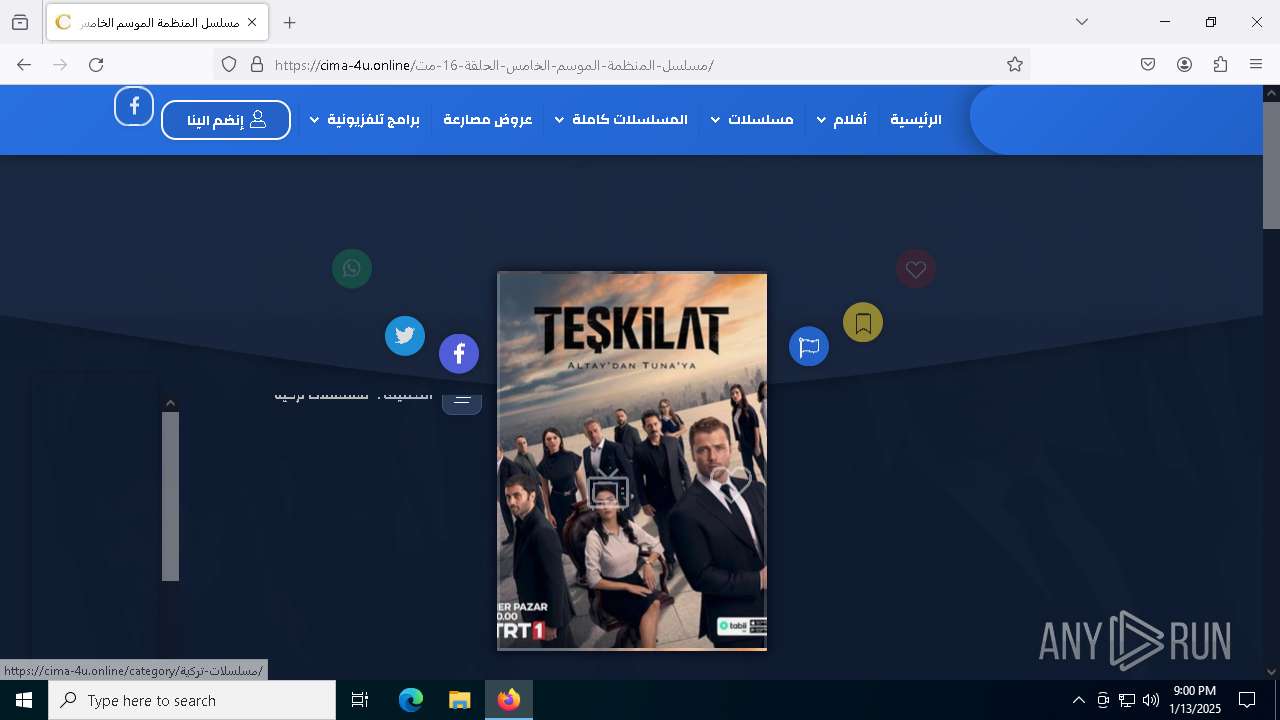1280x720 pixels.
Task: Click the Firefox taskbar icon
Action: coord(509,700)
